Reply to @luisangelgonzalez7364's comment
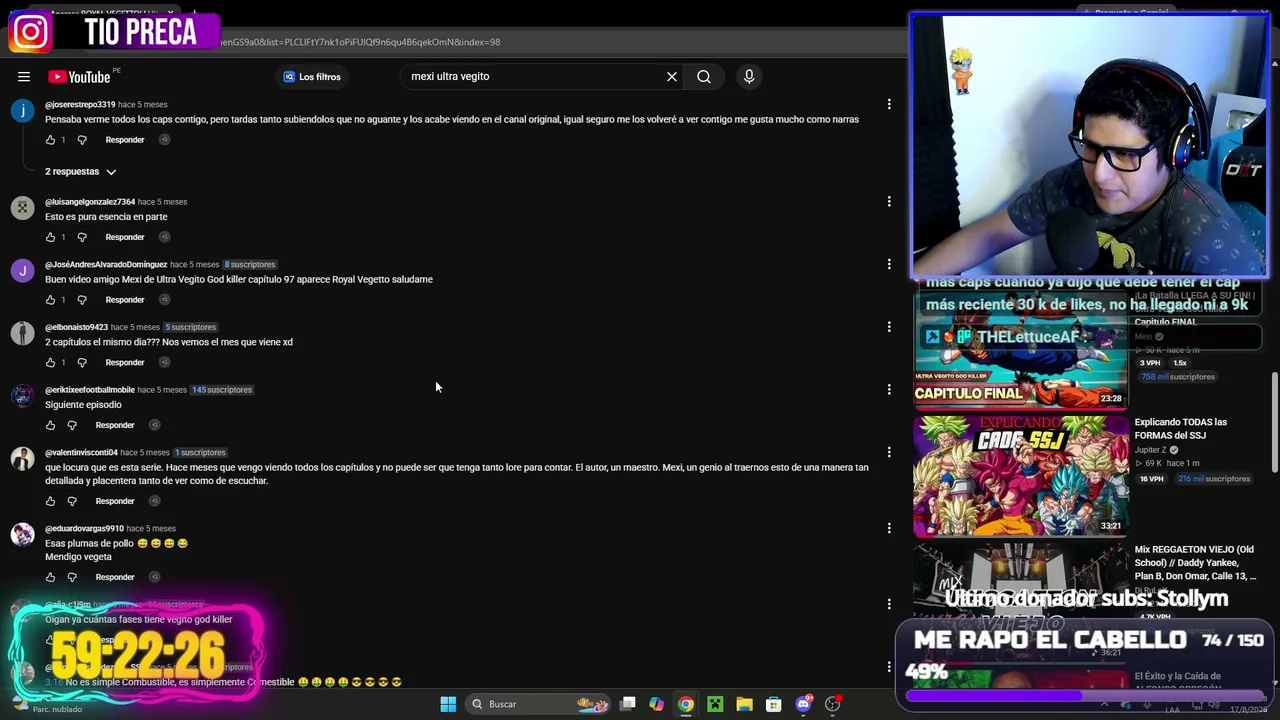The width and height of the screenshot is (1280, 720). coord(125,237)
